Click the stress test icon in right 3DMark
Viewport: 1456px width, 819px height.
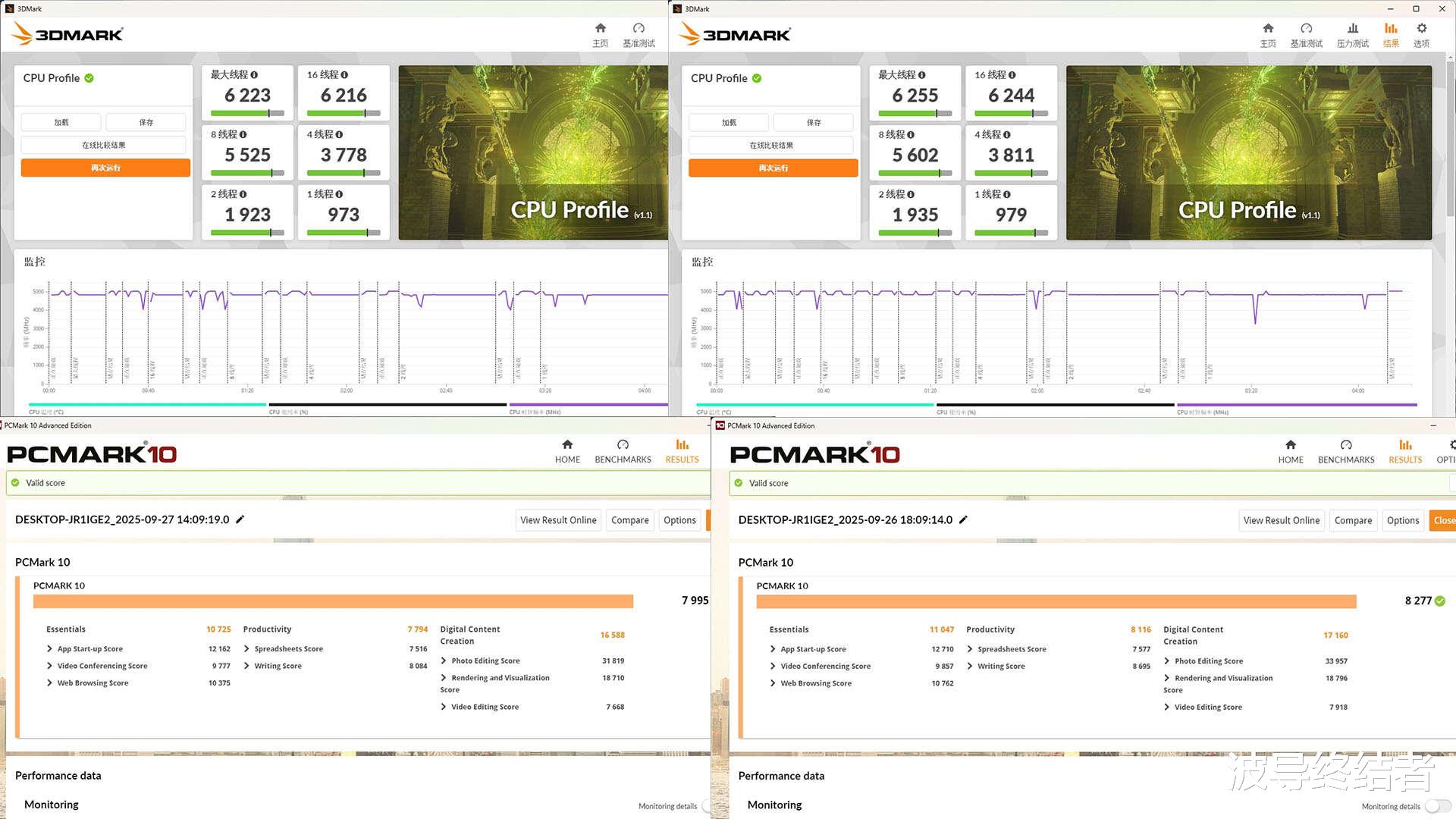[x=1352, y=29]
